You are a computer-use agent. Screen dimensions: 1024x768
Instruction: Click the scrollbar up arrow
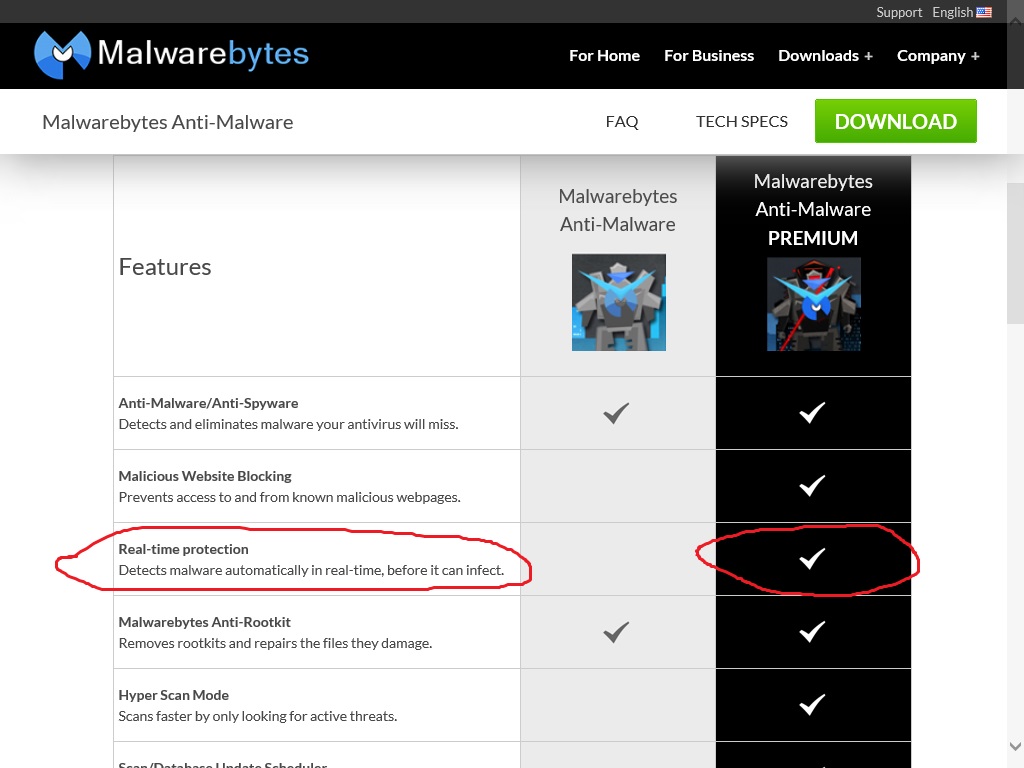click(x=1016, y=22)
